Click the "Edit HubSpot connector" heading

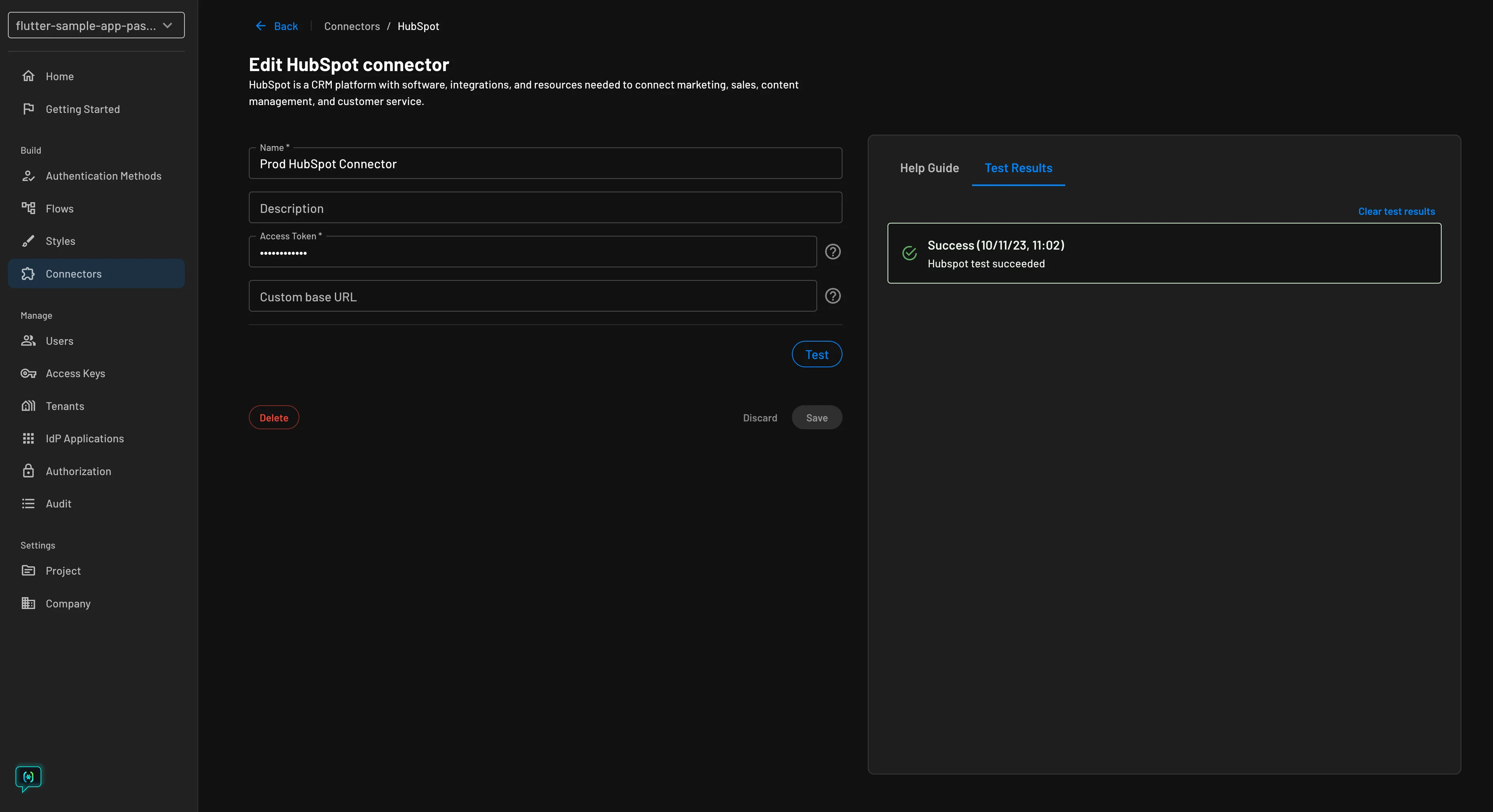coord(349,64)
